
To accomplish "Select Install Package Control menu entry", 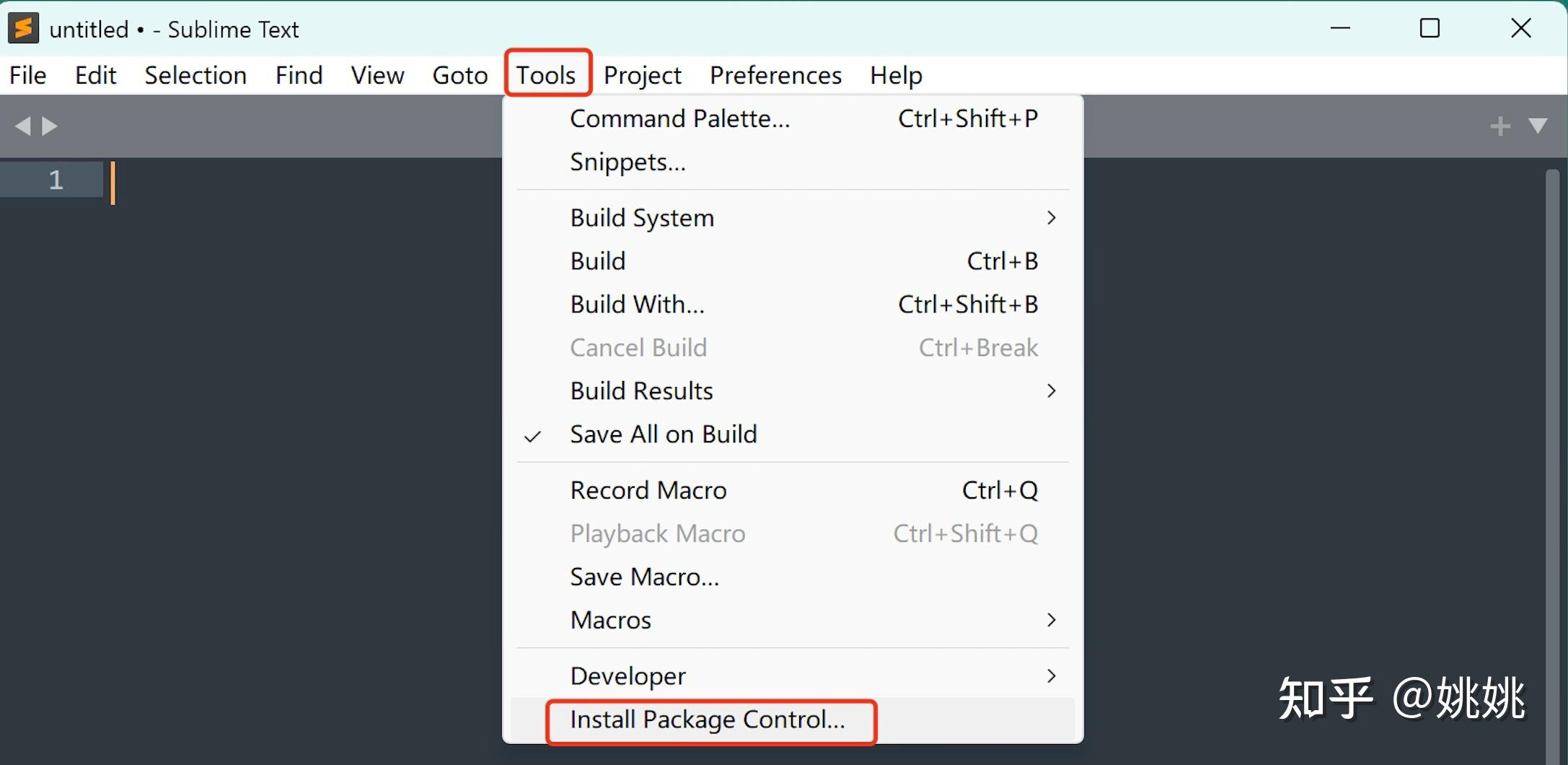I will (708, 720).
